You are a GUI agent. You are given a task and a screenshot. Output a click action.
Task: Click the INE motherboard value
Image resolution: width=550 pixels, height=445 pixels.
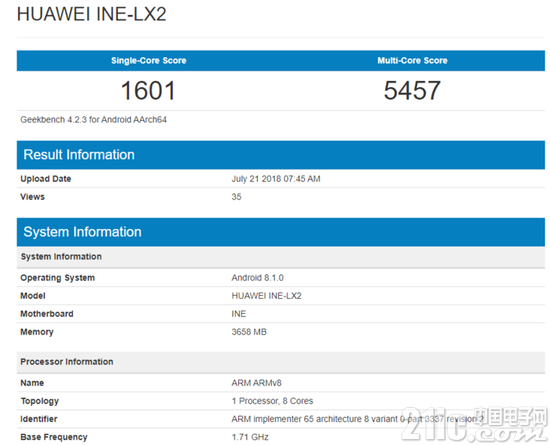pyautogui.click(x=239, y=313)
